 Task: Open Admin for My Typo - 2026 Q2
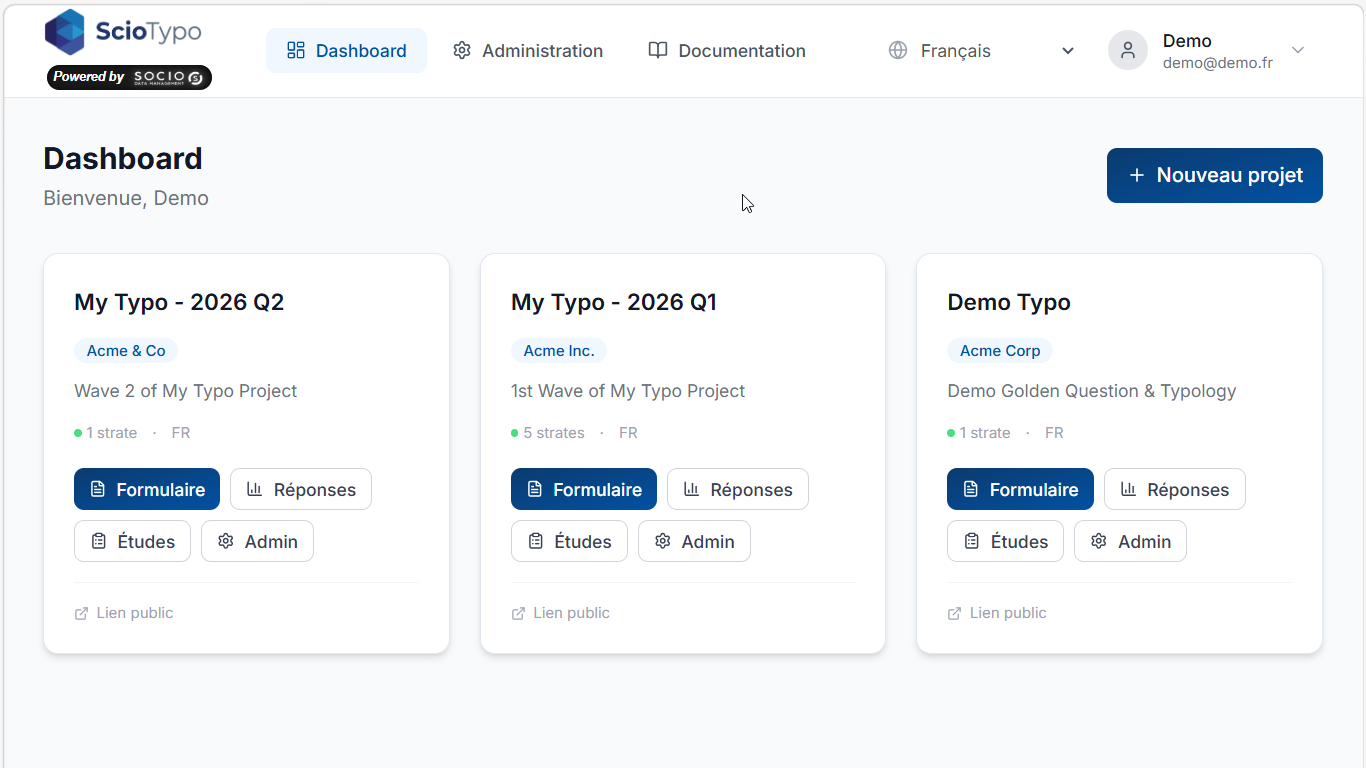(257, 541)
